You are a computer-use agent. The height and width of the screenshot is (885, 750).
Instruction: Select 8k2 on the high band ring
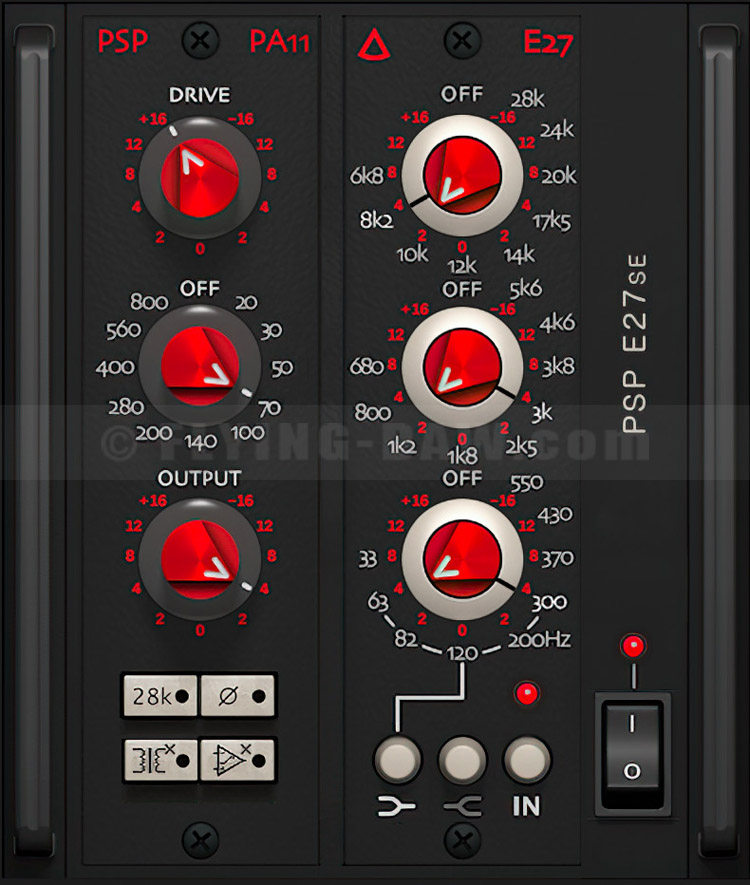(376, 220)
